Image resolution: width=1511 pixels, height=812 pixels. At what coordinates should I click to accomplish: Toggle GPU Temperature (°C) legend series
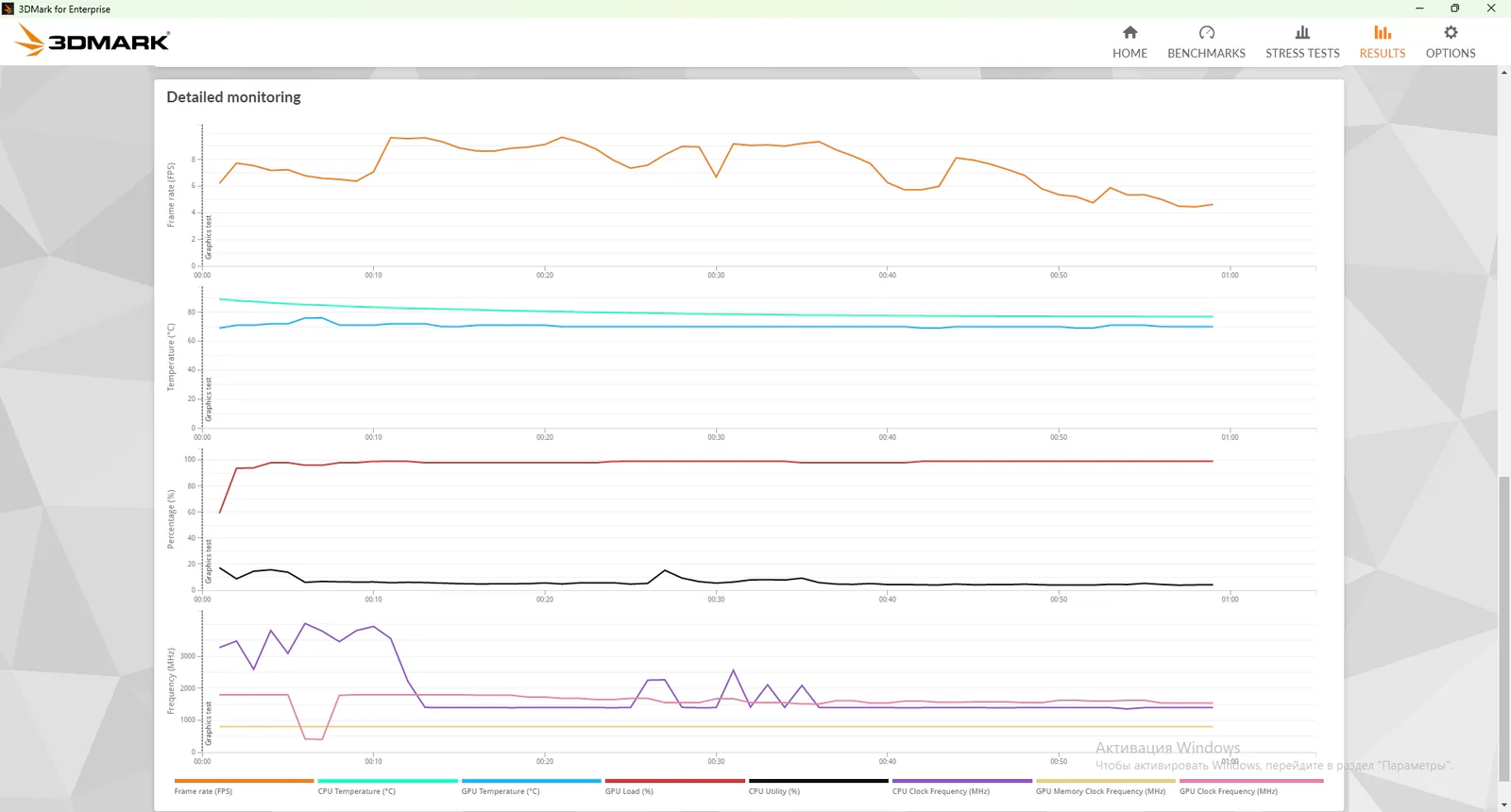click(501, 791)
